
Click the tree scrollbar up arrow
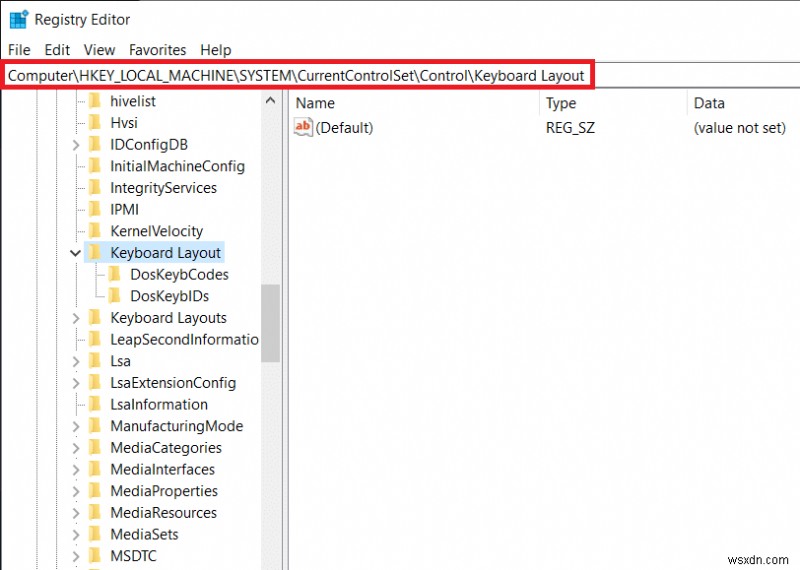[x=270, y=101]
